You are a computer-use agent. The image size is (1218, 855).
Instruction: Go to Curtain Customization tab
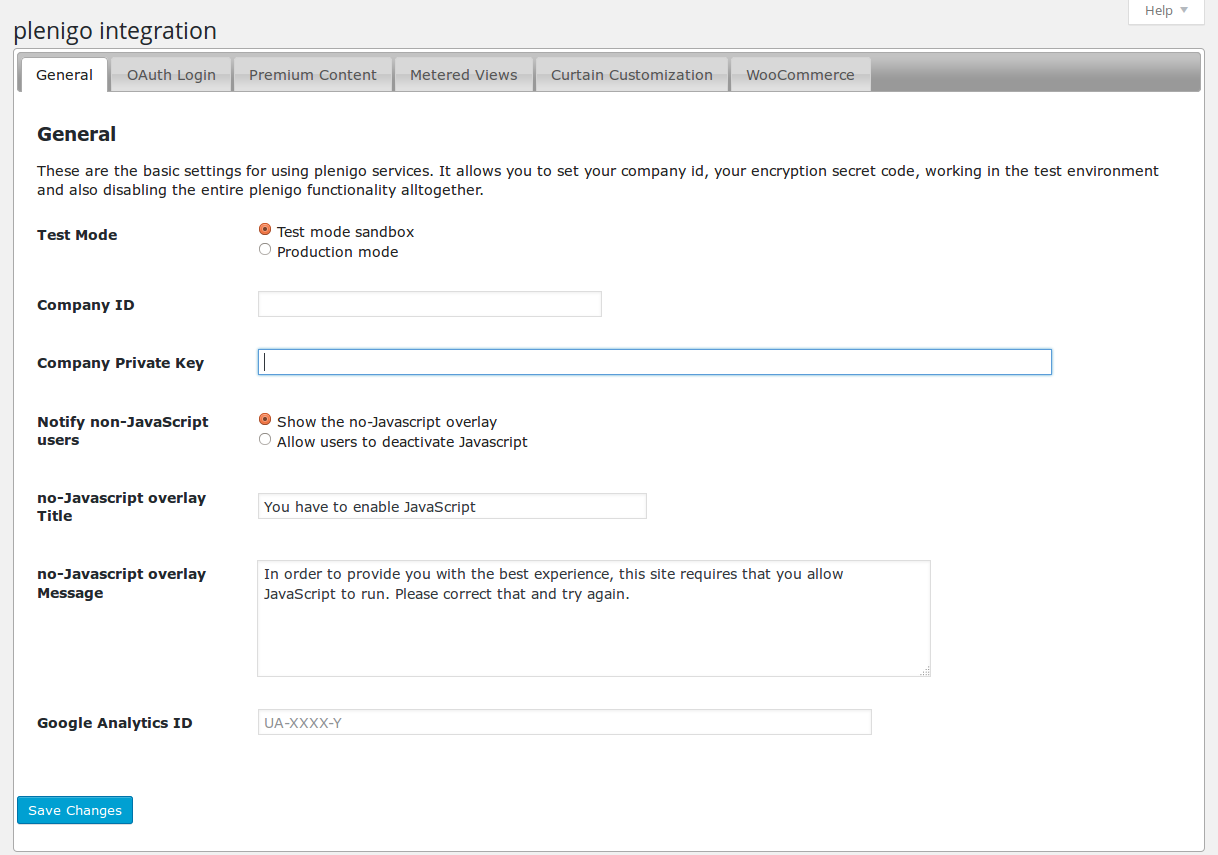click(632, 75)
